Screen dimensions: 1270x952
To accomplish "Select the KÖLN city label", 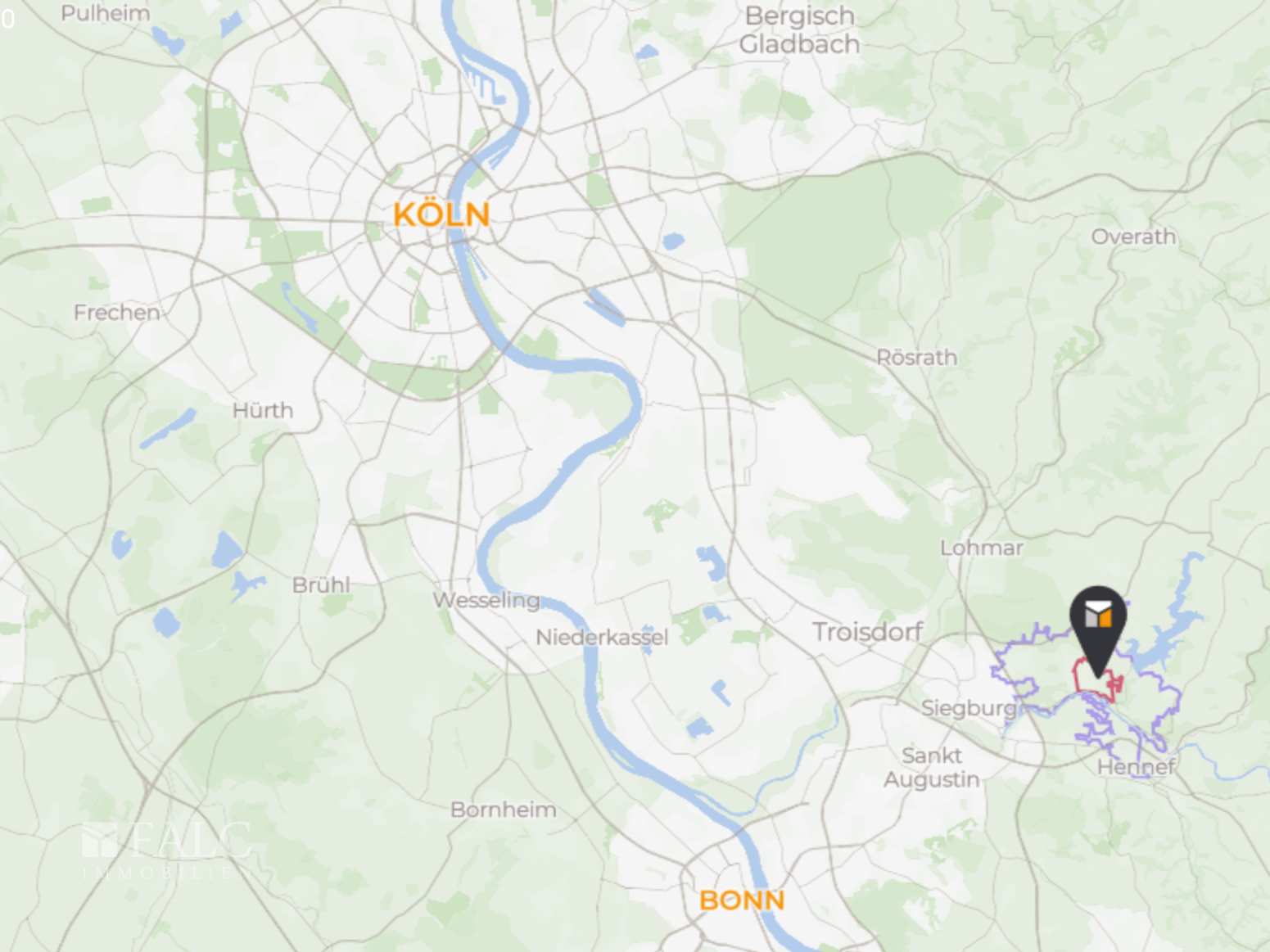I will coord(441,214).
